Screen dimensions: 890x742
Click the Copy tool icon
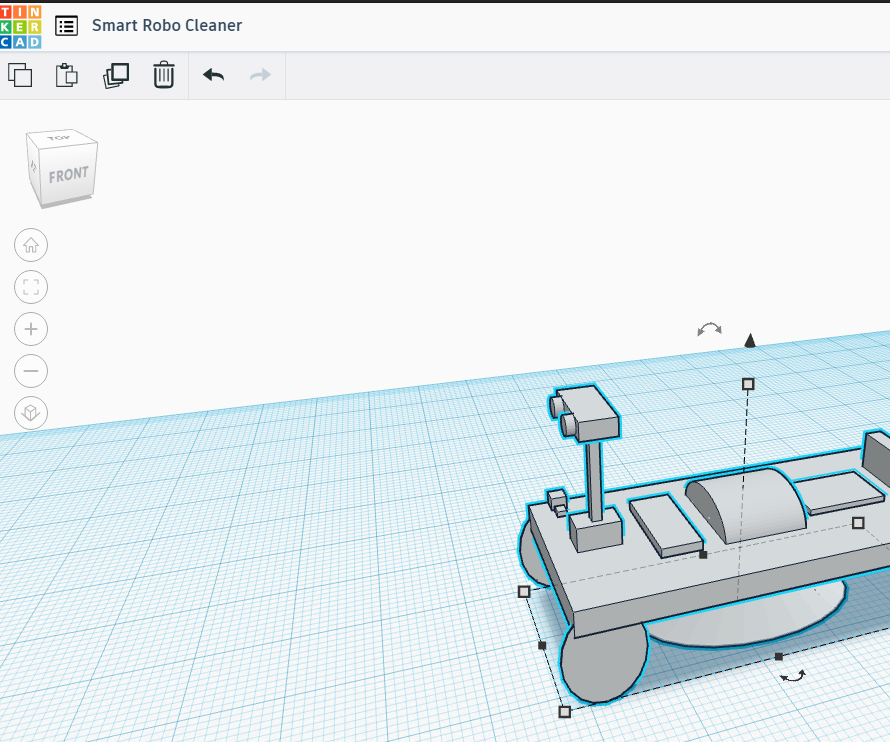tap(20, 75)
